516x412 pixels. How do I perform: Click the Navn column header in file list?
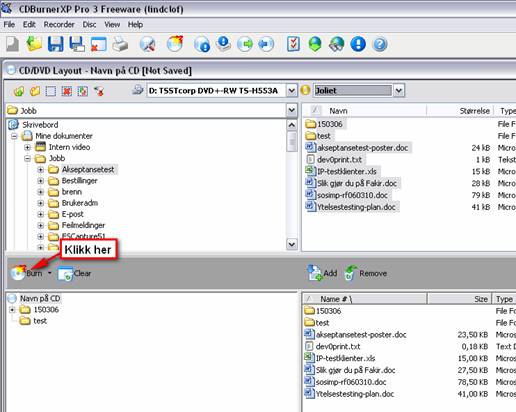click(x=365, y=111)
